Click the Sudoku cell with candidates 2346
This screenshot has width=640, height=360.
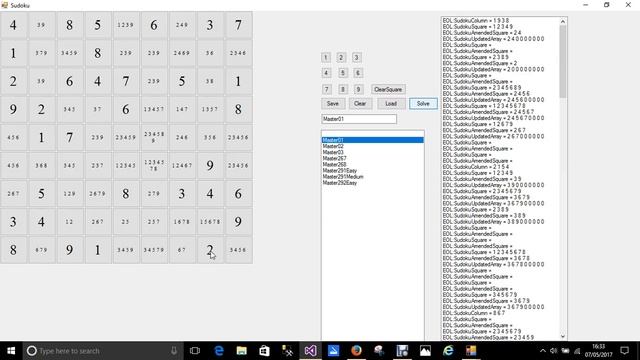(x=238, y=53)
